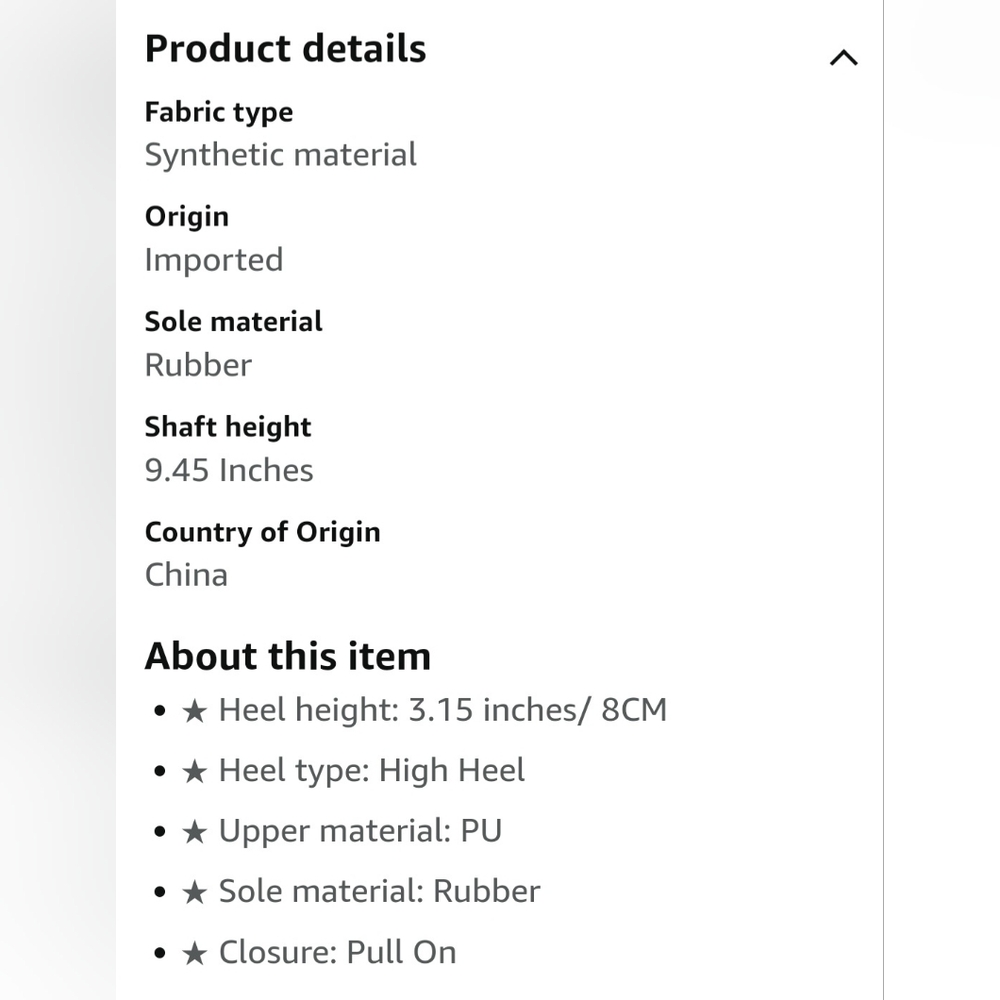Click the Imported value text
Image resolution: width=1000 pixels, height=1000 pixels.
point(214,260)
